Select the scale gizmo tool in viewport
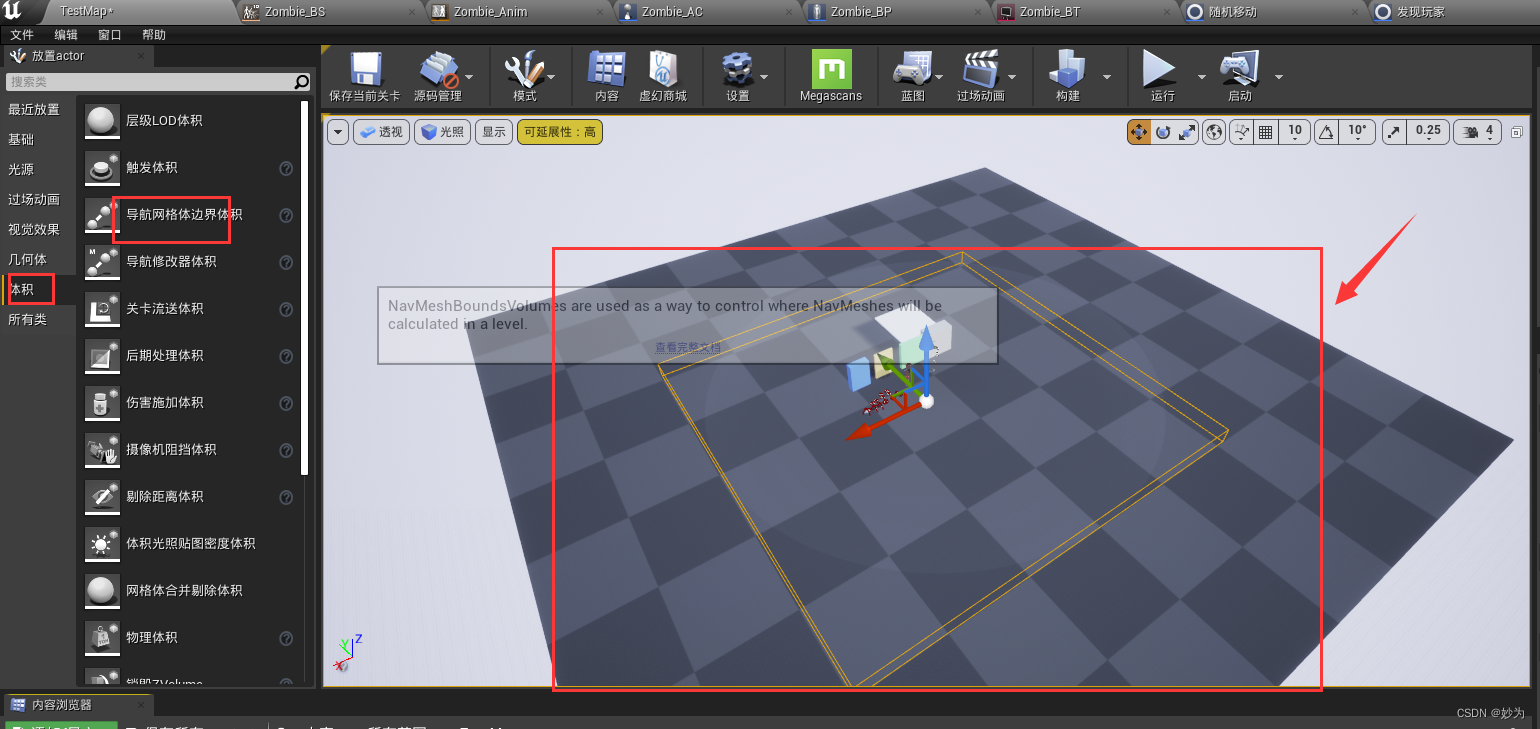 (x=1187, y=132)
